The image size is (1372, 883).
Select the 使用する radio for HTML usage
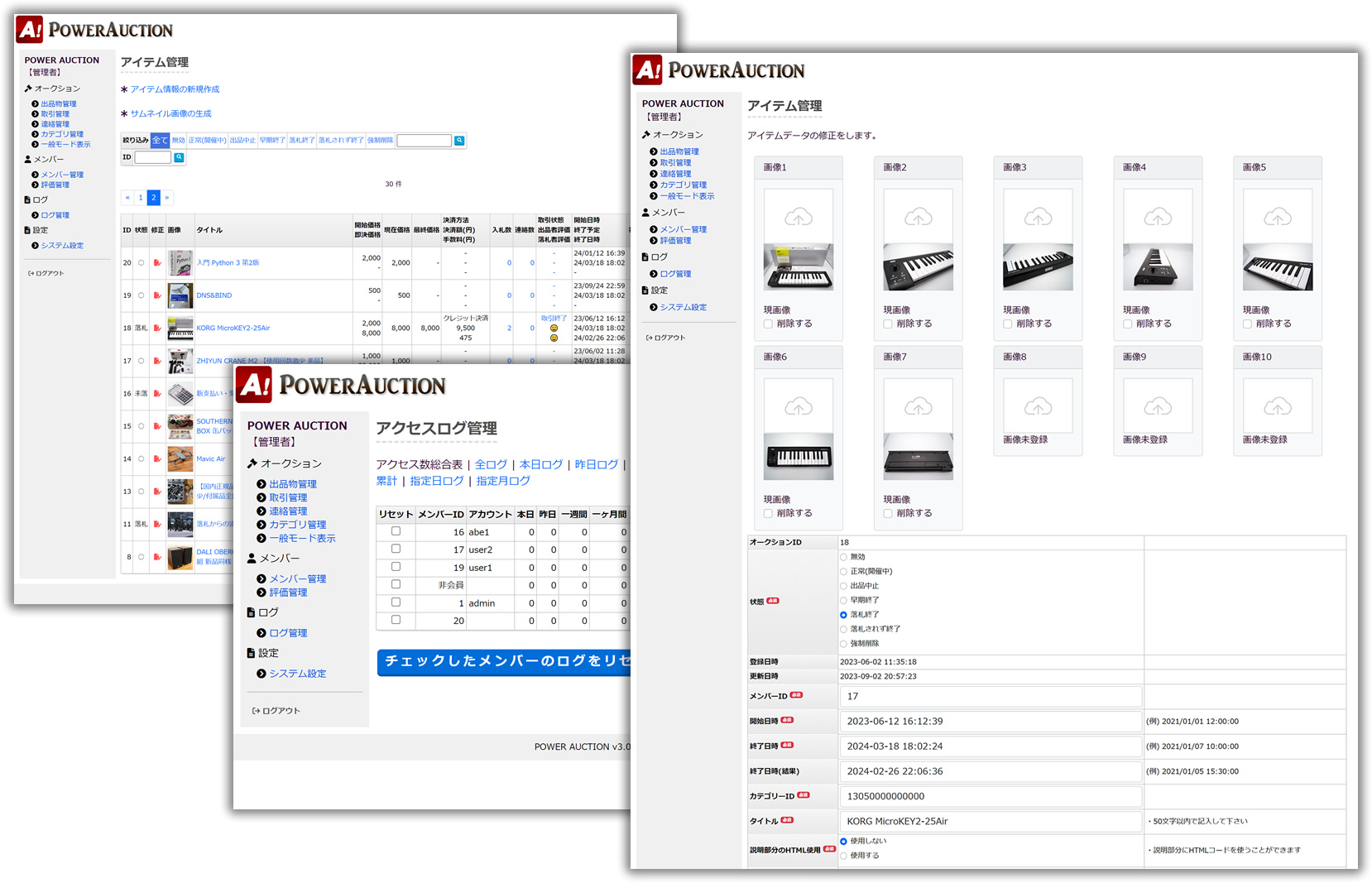point(843,856)
